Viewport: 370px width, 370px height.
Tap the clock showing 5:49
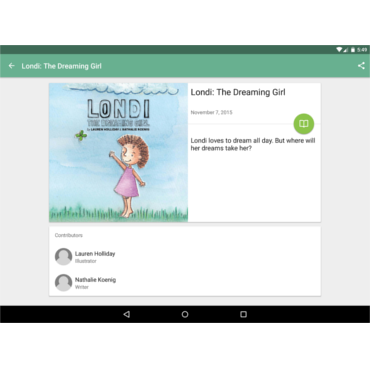click(x=362, y=50)
